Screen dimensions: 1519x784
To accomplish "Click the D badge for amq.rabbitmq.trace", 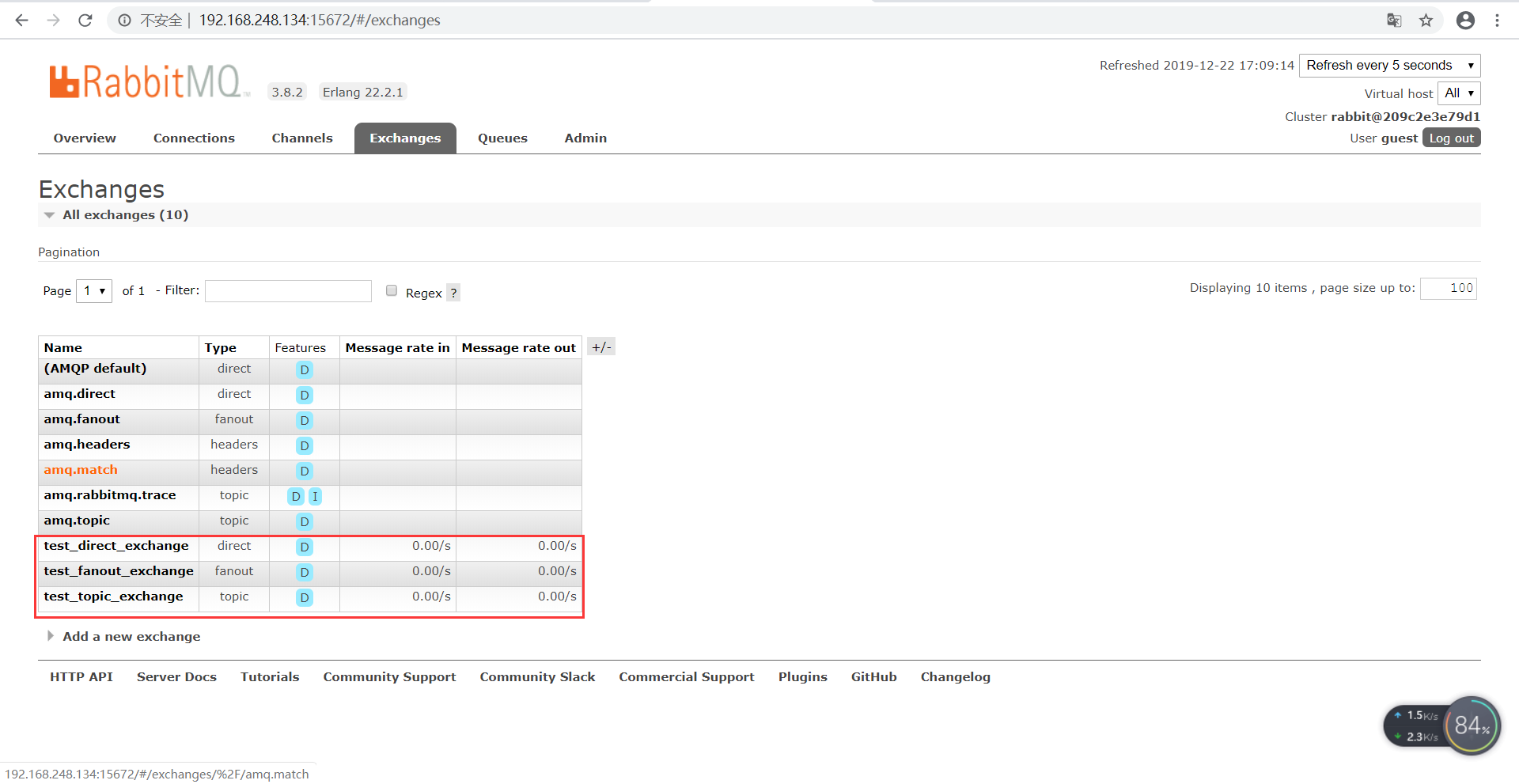I will (296, 496).
